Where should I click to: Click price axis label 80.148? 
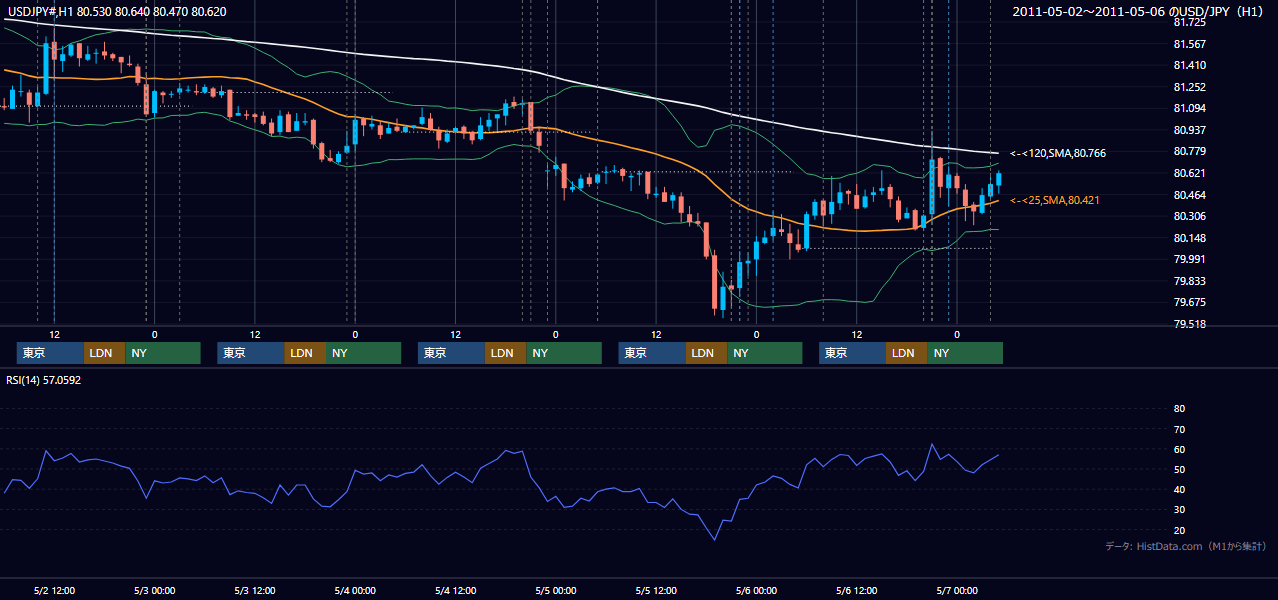pos(1189,238)
